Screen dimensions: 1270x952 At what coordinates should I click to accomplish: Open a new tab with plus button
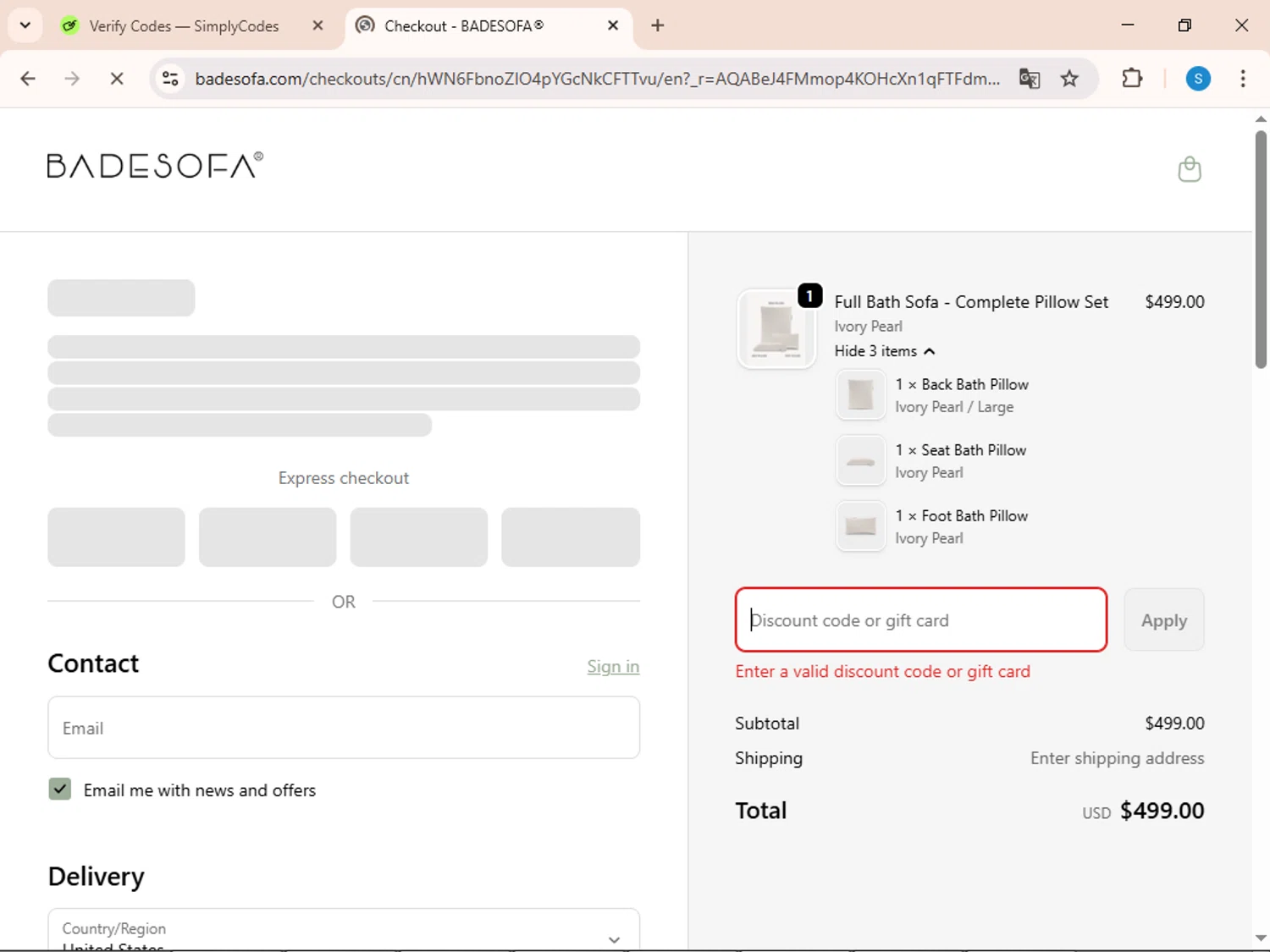point(658,25)
